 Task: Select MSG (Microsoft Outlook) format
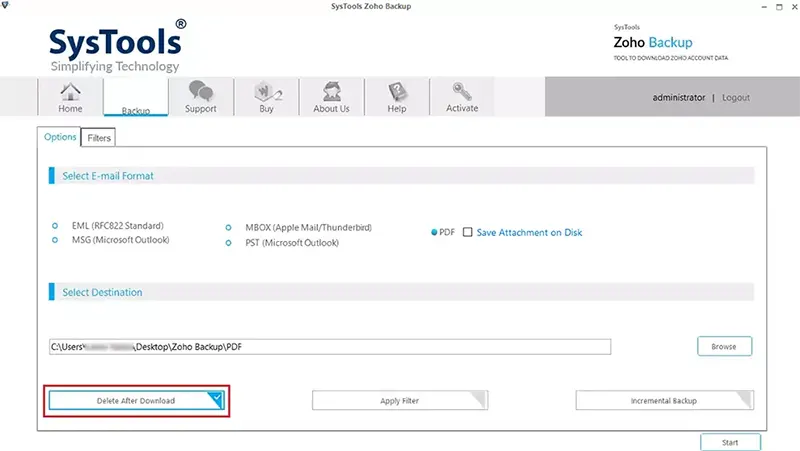tap(55, 240)
